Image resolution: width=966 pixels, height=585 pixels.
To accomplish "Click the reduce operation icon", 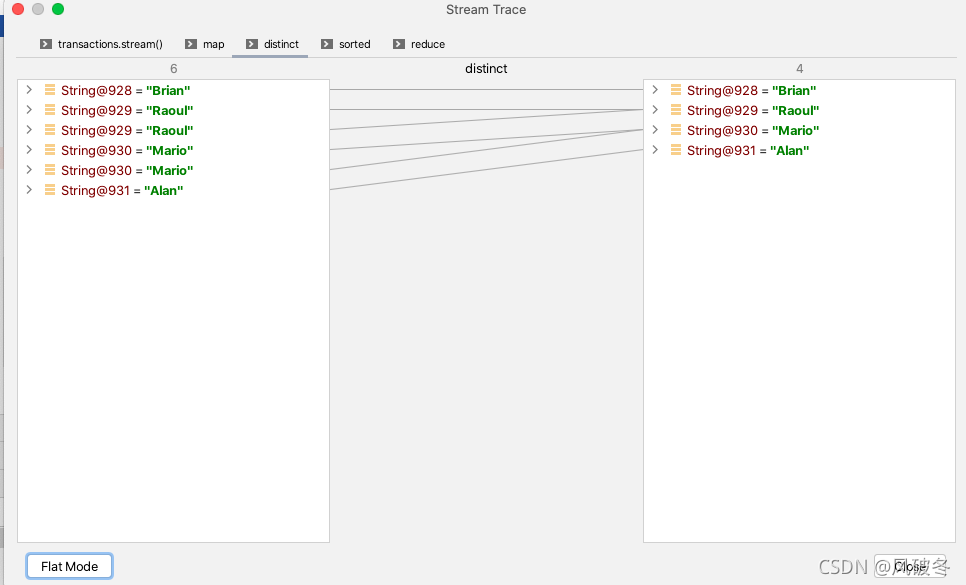I will [398, 44].
